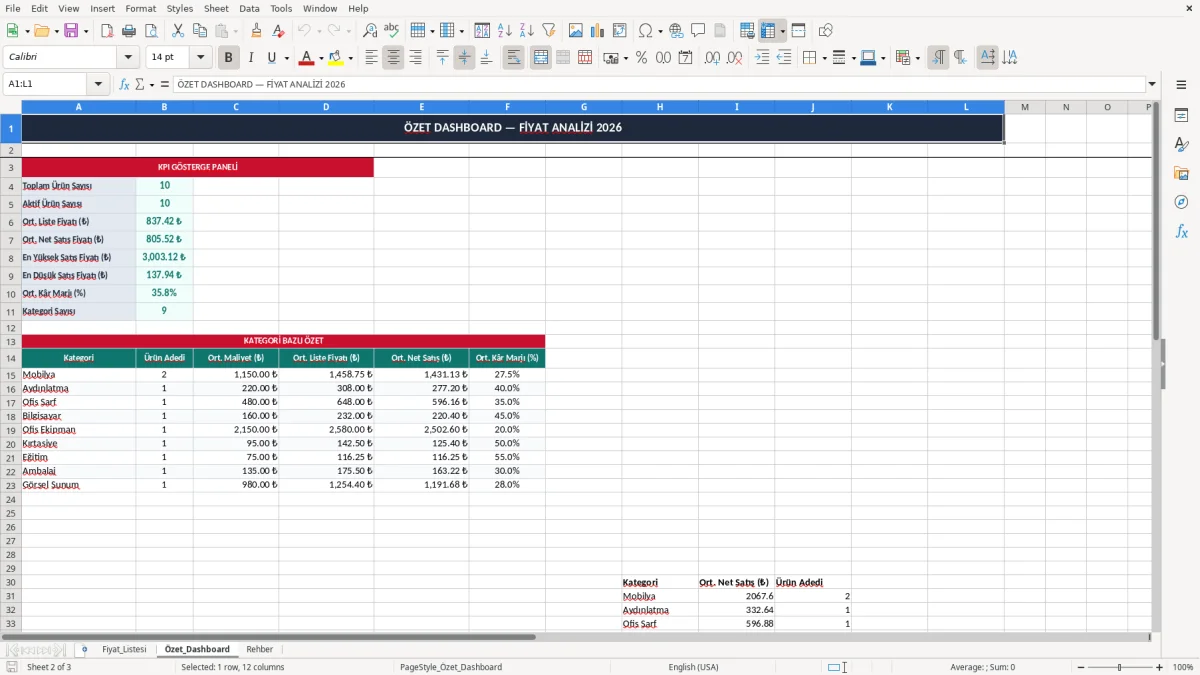Apply yellow background color swatch

click(335, 58)
